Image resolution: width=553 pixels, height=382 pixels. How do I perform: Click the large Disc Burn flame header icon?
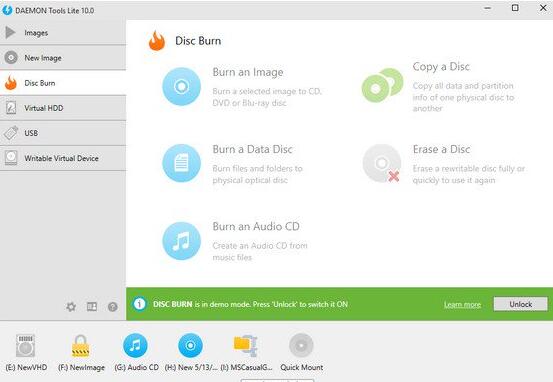157,41
